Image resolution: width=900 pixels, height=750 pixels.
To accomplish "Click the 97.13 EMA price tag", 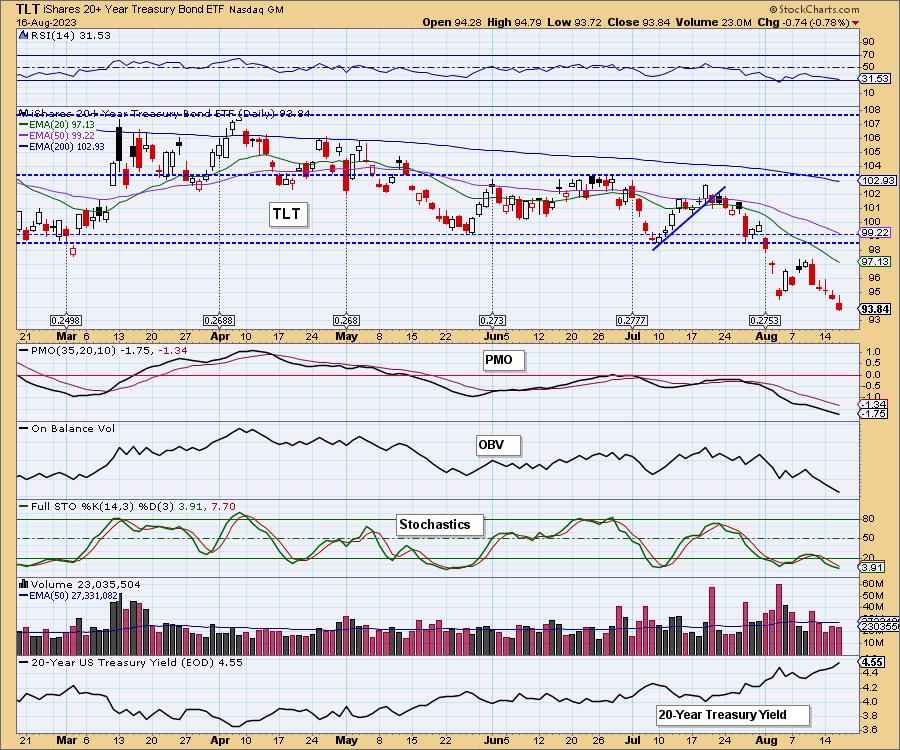I will click(x=875, y=262).
